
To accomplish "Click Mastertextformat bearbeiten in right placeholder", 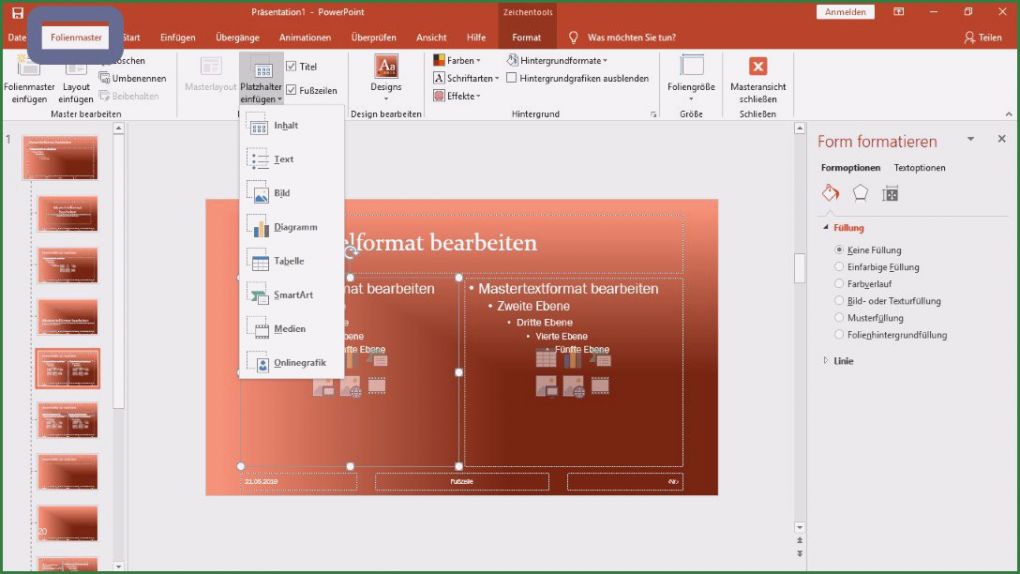I will tap(569, 288).
